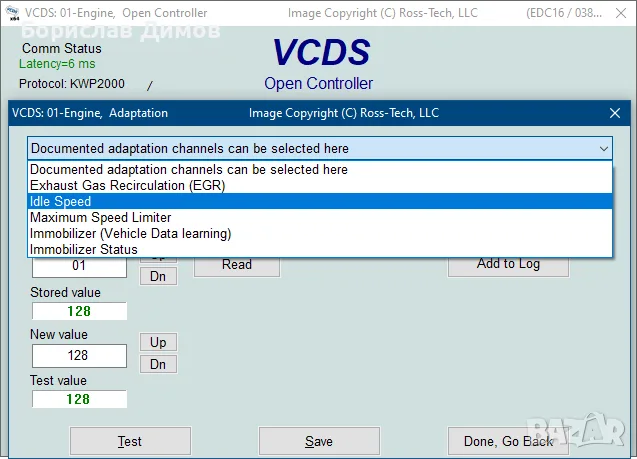Viewport: 637px width, 459px height.
Task: Click the Test button
Action: (x=130, y=441)
